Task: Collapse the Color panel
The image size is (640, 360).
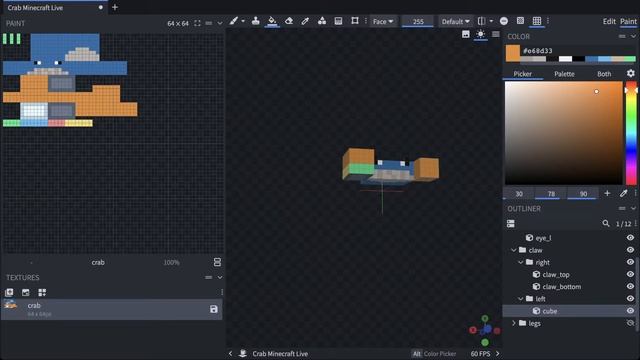Action: pyautogui.click(x=633, y=36)
